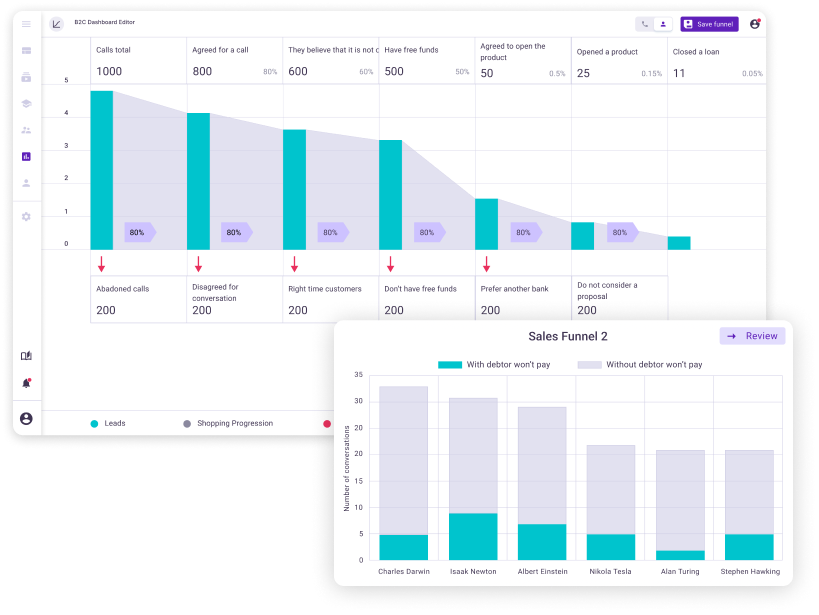This screenshot has height=615, width=819.
Task: Select the 'Calls total' funnel stage cell
Action: tap(138, 62)
